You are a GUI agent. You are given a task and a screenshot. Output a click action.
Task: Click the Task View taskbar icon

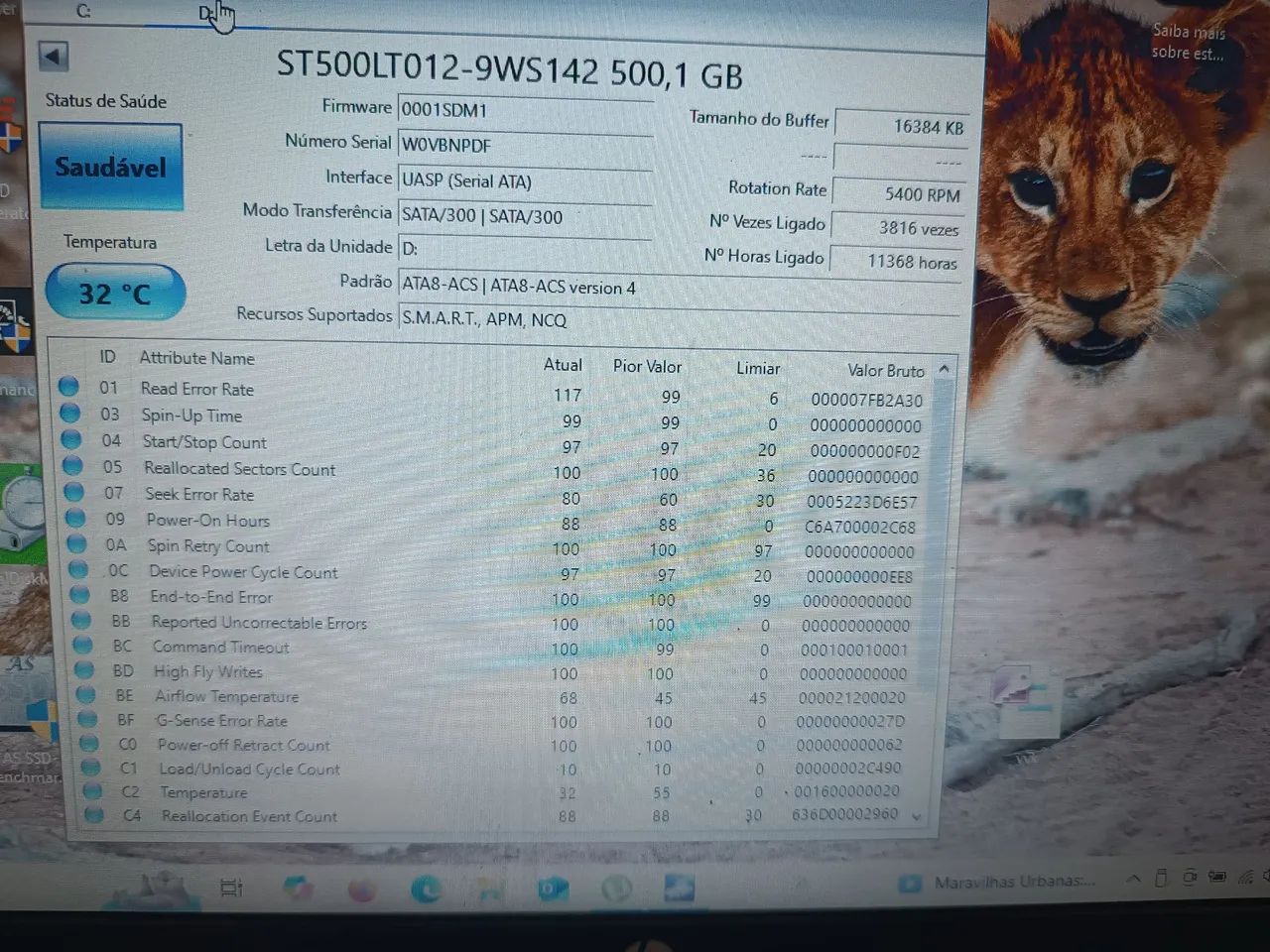(229, 889)
